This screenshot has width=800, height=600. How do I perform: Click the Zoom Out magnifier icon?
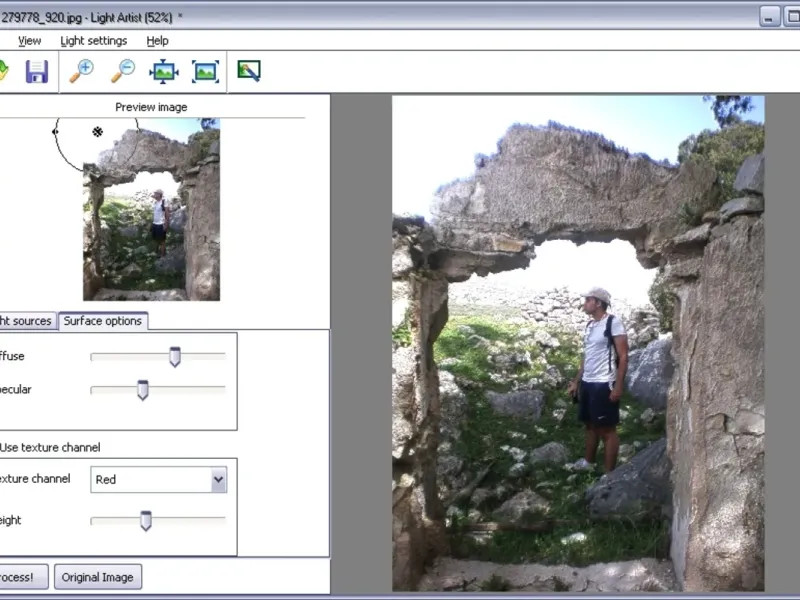pyautogui.click(x=123, y=71)
